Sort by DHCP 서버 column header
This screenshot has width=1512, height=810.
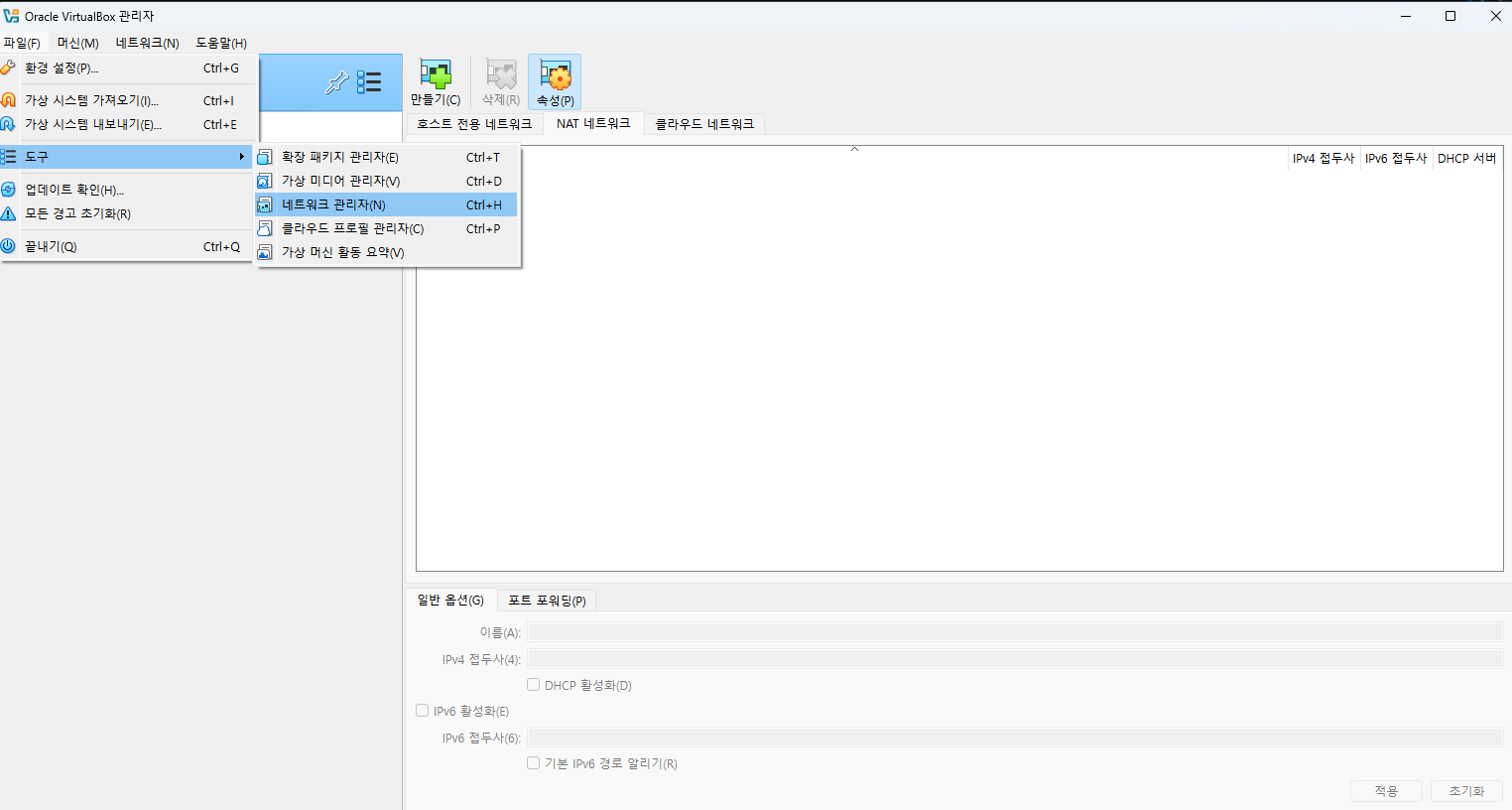[1466, 158]
